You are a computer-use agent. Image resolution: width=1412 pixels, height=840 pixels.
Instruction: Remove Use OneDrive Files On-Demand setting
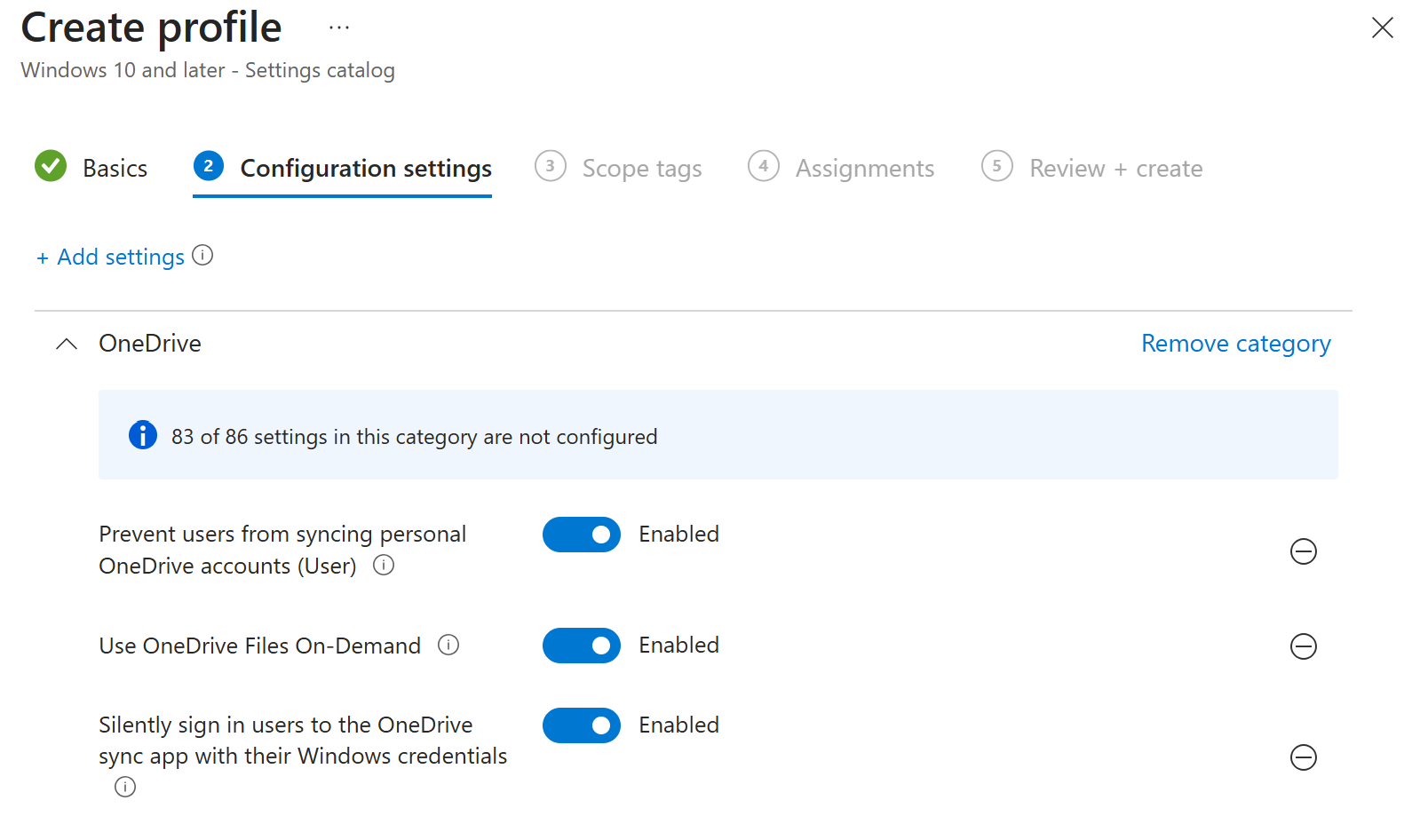(1303, 646)
